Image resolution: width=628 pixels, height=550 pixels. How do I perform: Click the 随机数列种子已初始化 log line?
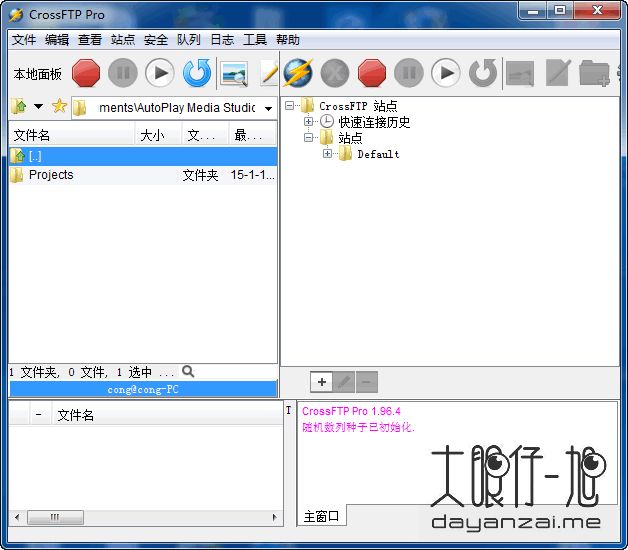[358, 427]
